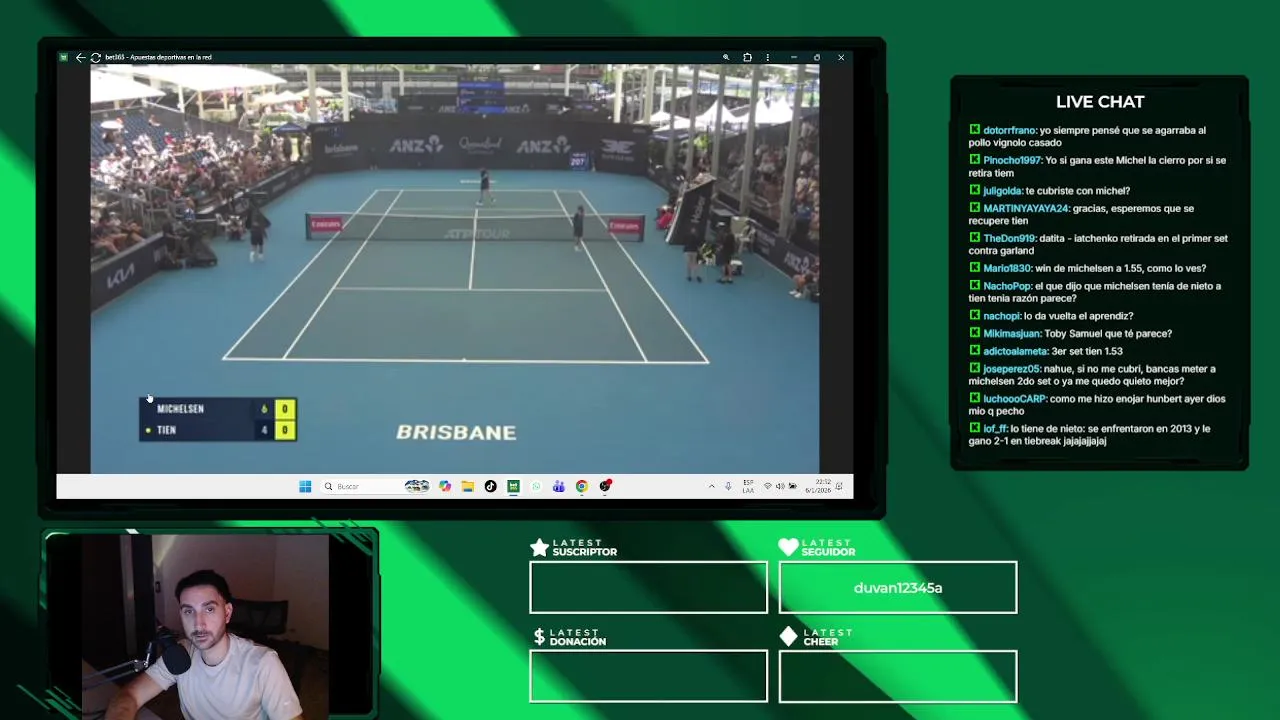Click the Latest Cheer diamond icon
Viewport: 1280px width, 720px height.
[x=788, y=636]
